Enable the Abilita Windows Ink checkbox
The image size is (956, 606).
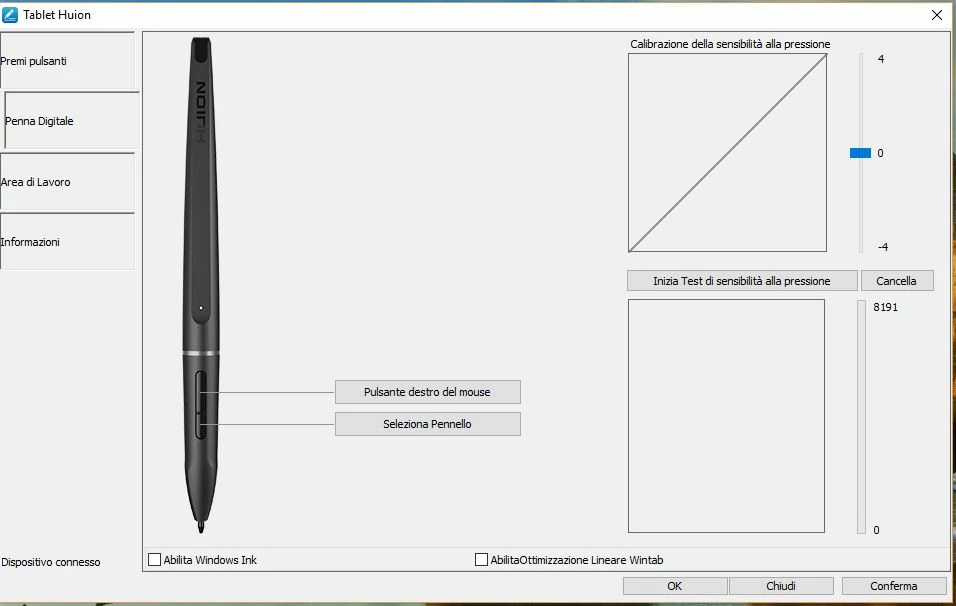(155, 560)
